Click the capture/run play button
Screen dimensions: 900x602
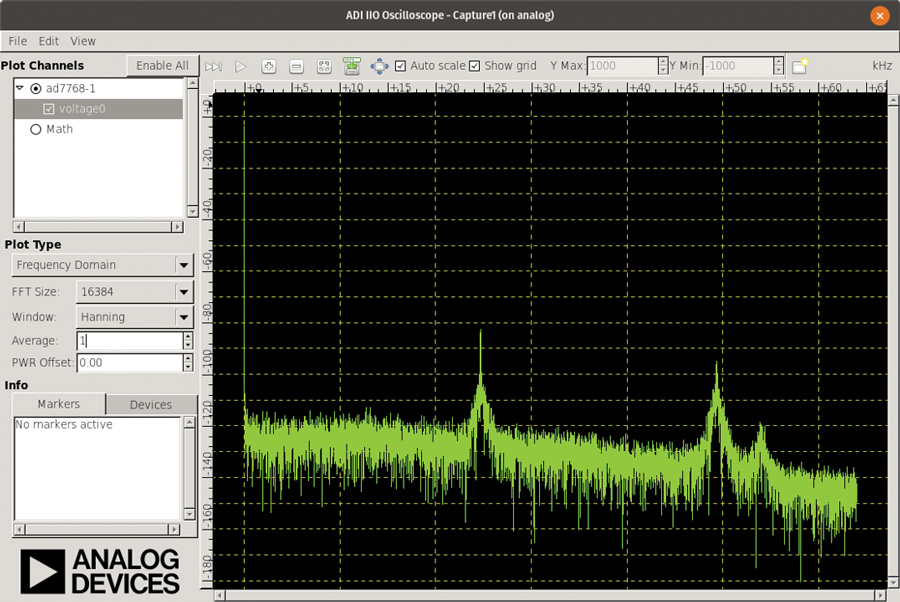240,66
